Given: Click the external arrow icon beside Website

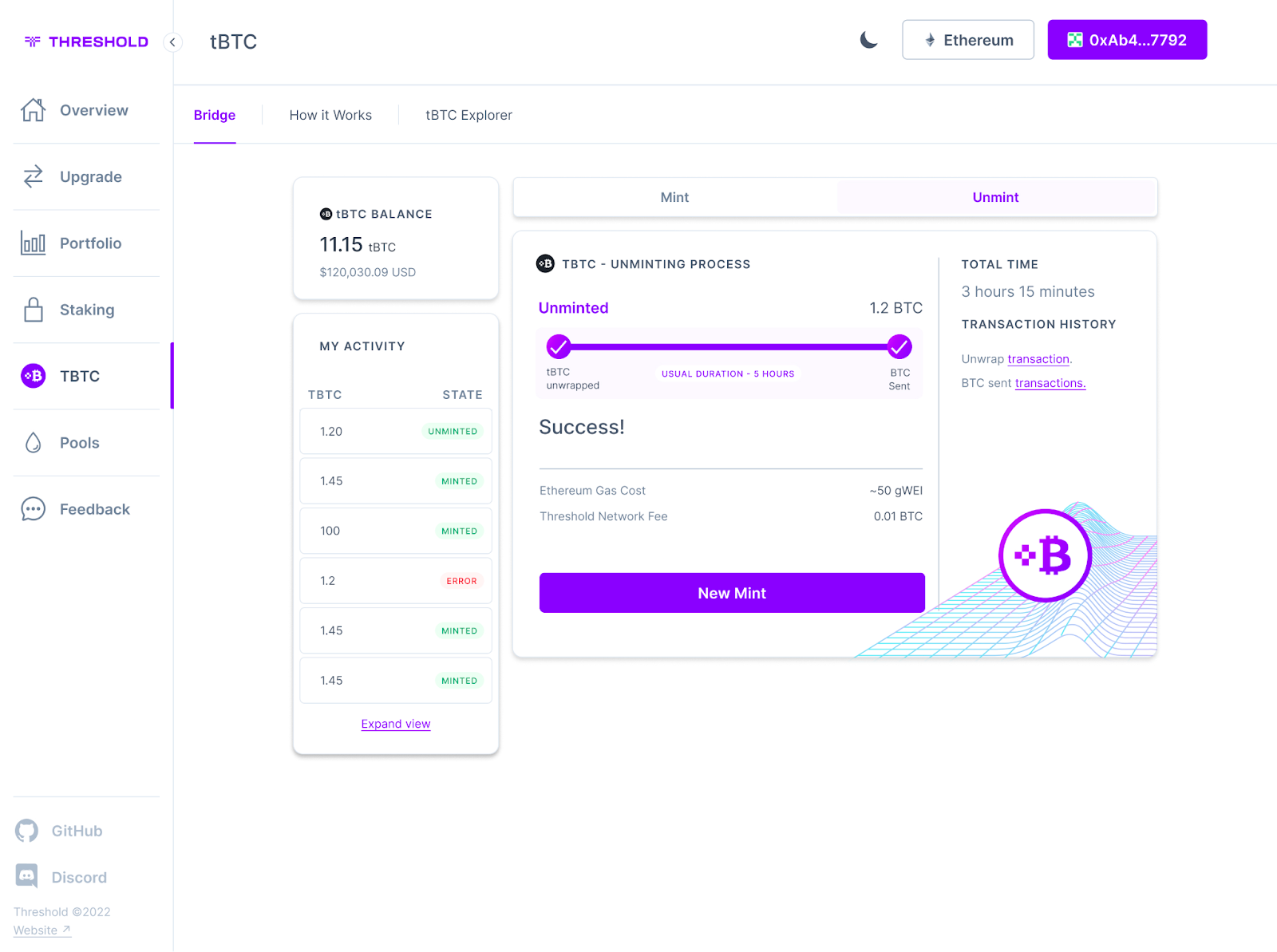Looking at the screenshot, I should click(66, 930).
